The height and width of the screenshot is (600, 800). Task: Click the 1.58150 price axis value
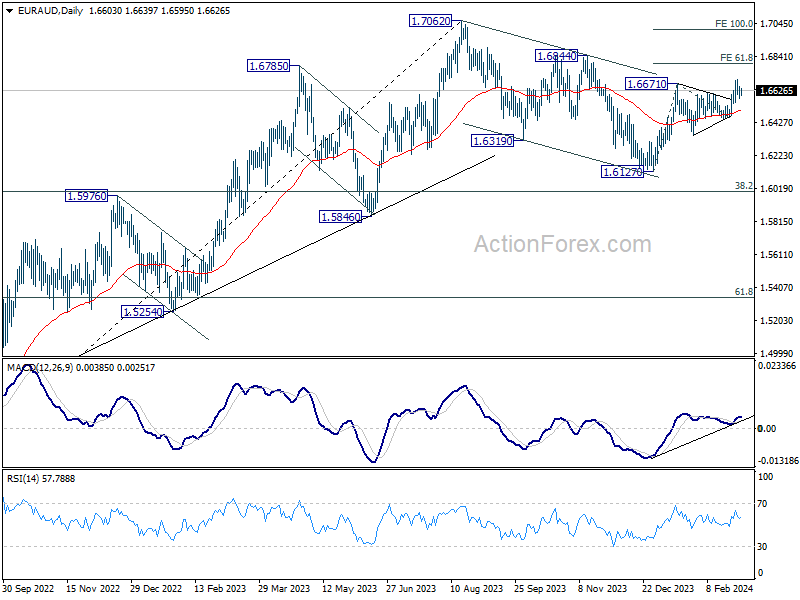point(777,221)
